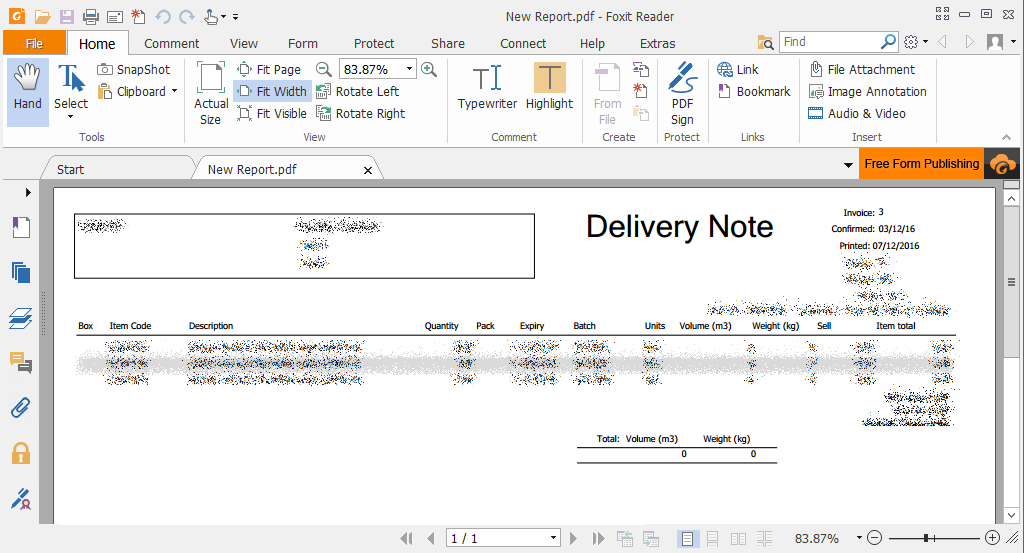This screenshot has width=1024, height=553.
Task: Take a SnapShot of the page
Action: pos(134,70)
